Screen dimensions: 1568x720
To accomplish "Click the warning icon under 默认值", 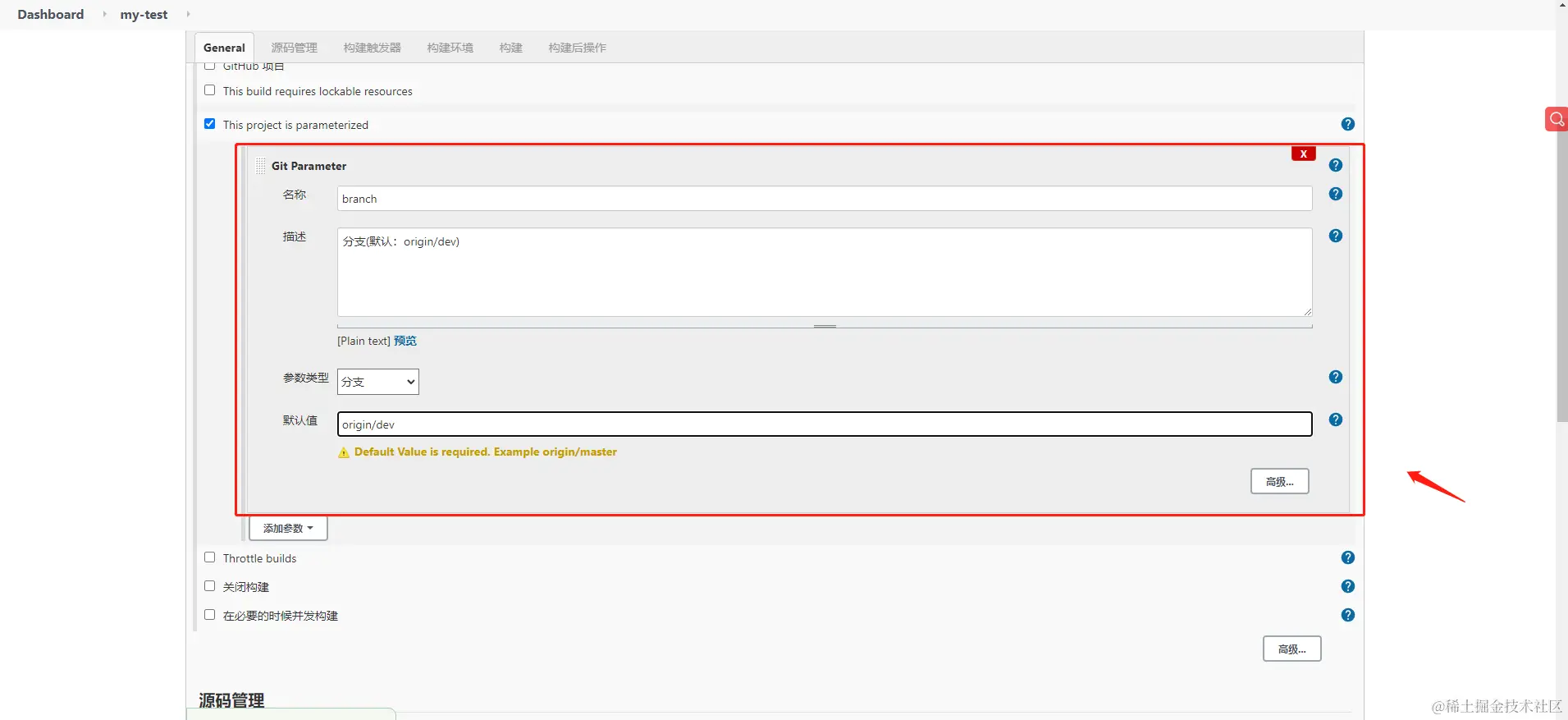I will click(344, 452).
